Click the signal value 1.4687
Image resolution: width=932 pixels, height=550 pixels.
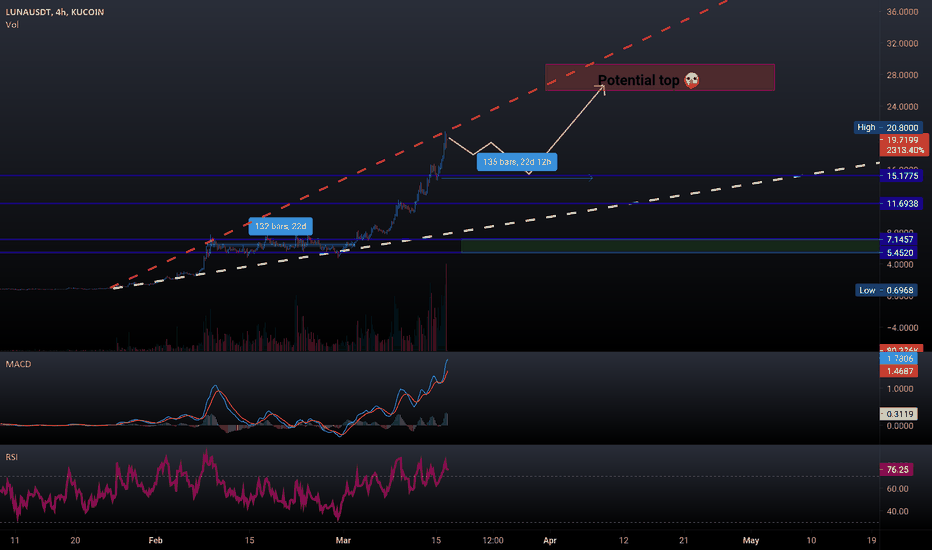[x=899, y=371]
